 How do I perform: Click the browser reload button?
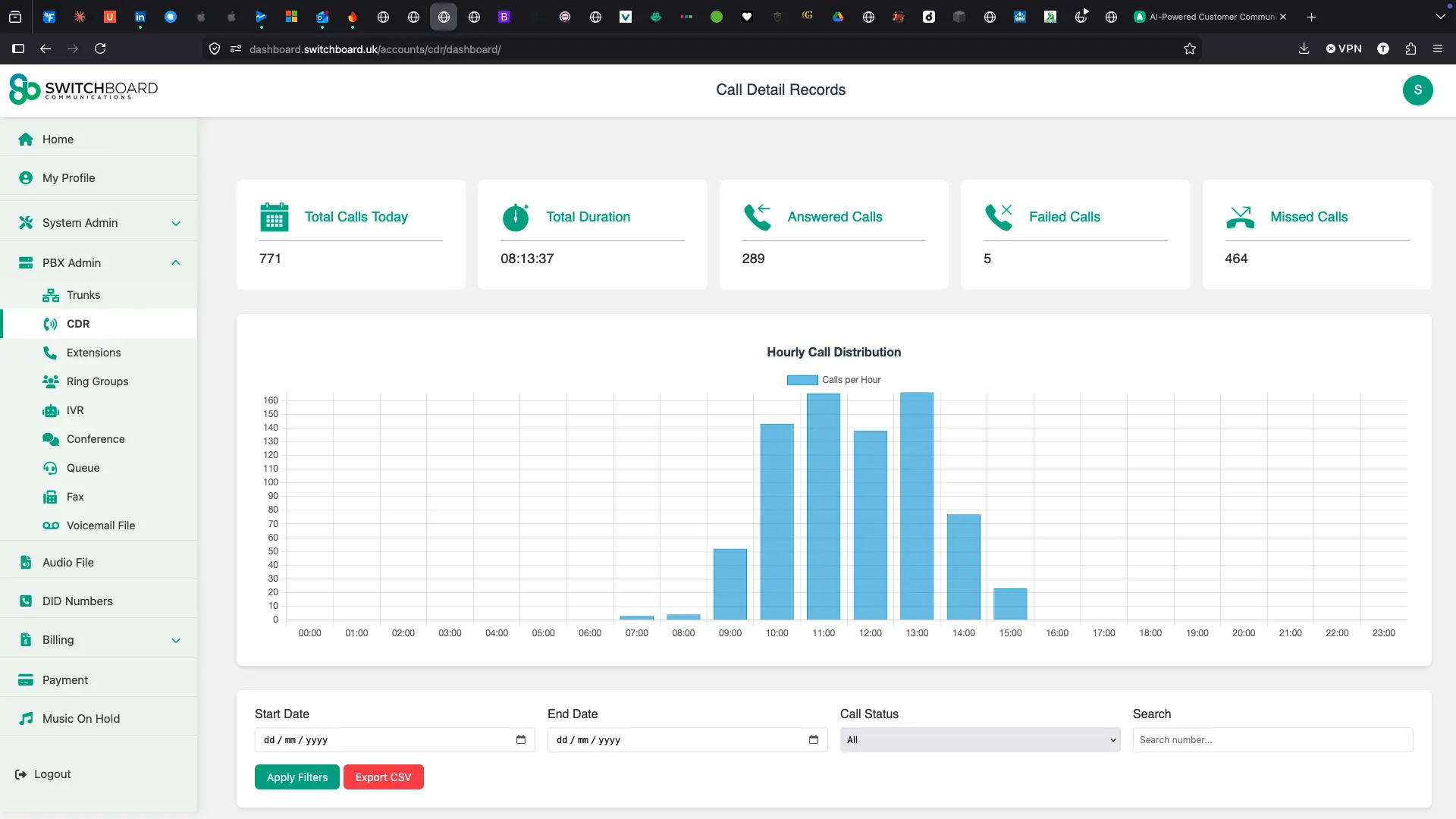100,49
